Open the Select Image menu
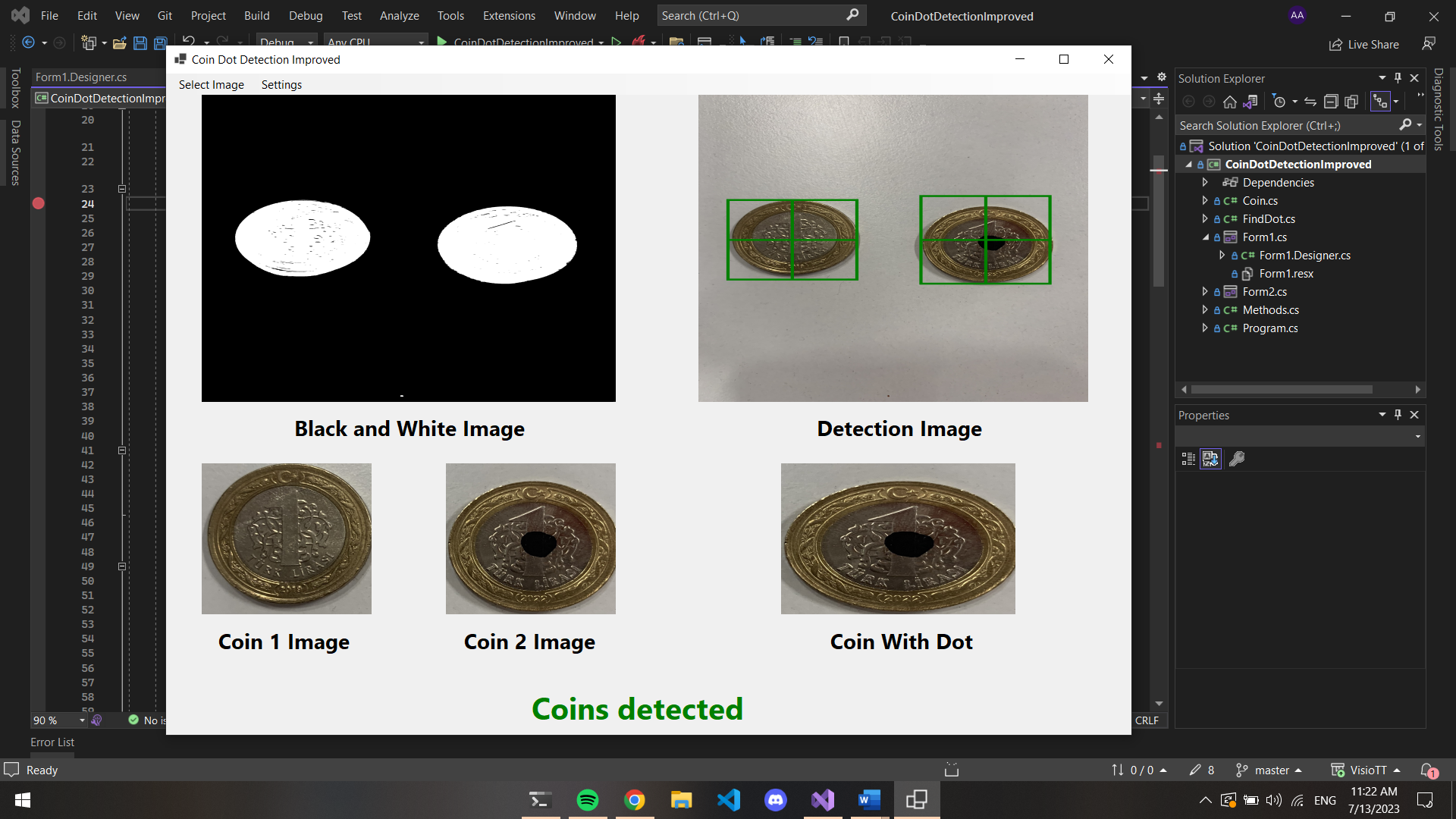 tap(211, 85)
